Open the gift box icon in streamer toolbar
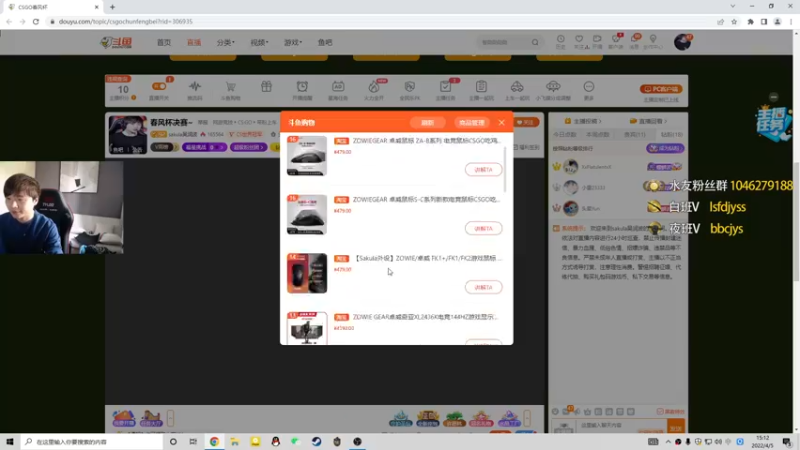Viewport: 800px width, 450px height. click(x=266, y=86)
